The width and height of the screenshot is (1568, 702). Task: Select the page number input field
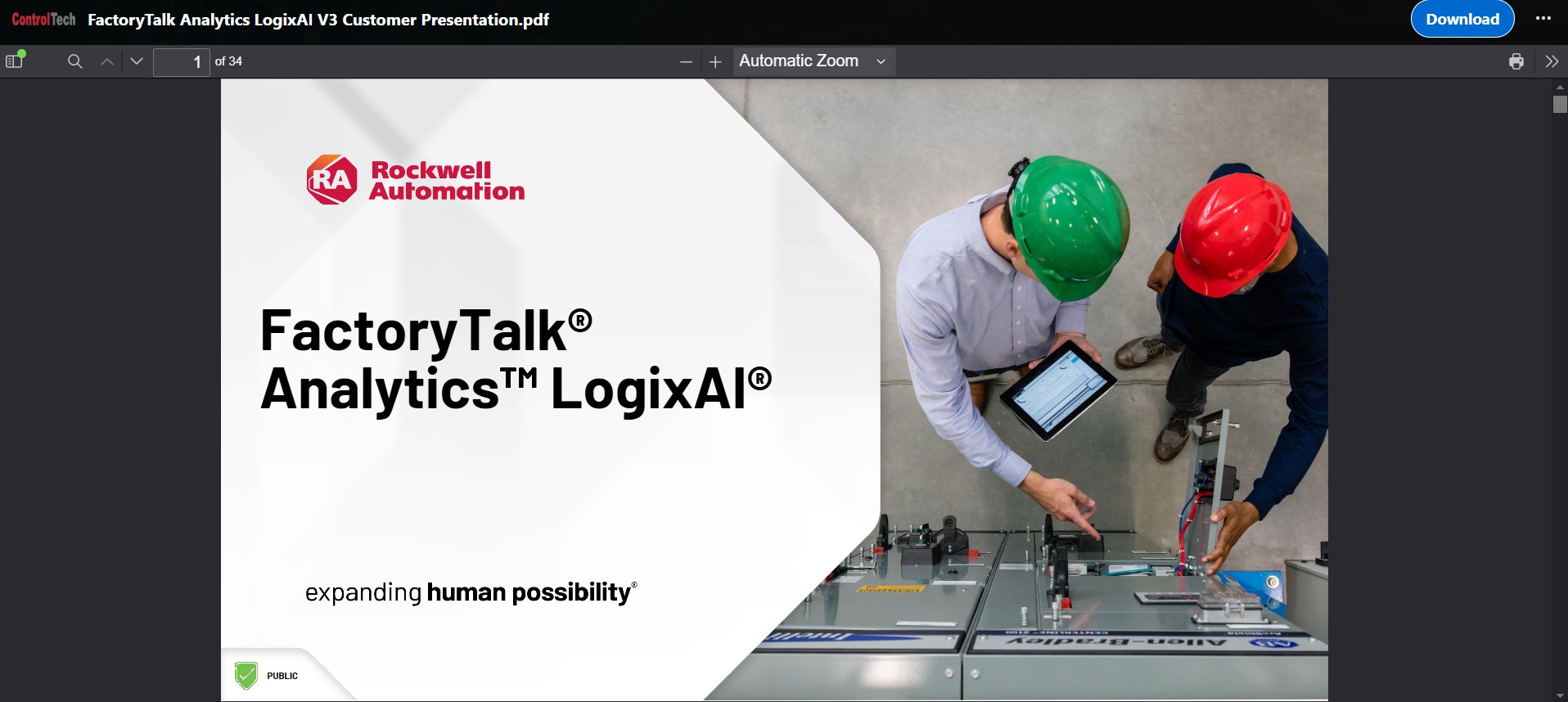point(181,61)
